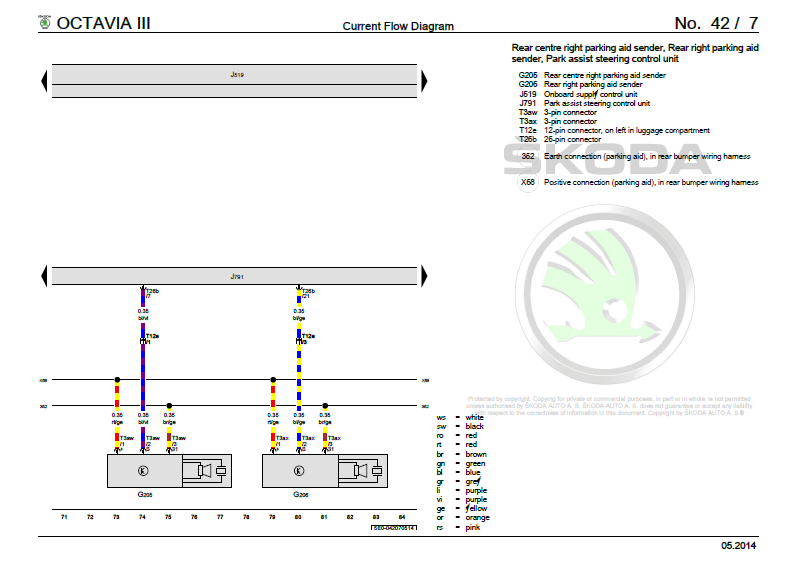Click the G206 'Rear right parking aid sender' legend entry

tap(580, 85)
